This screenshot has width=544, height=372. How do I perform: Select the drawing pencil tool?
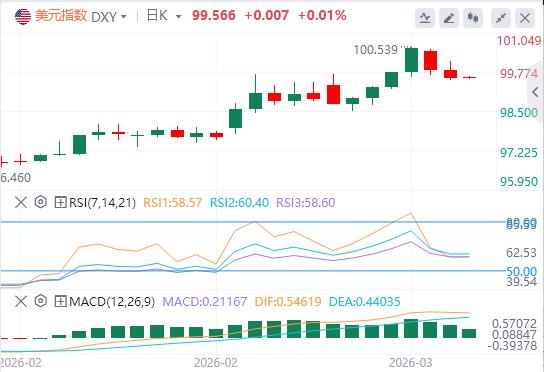coord(449,18)
